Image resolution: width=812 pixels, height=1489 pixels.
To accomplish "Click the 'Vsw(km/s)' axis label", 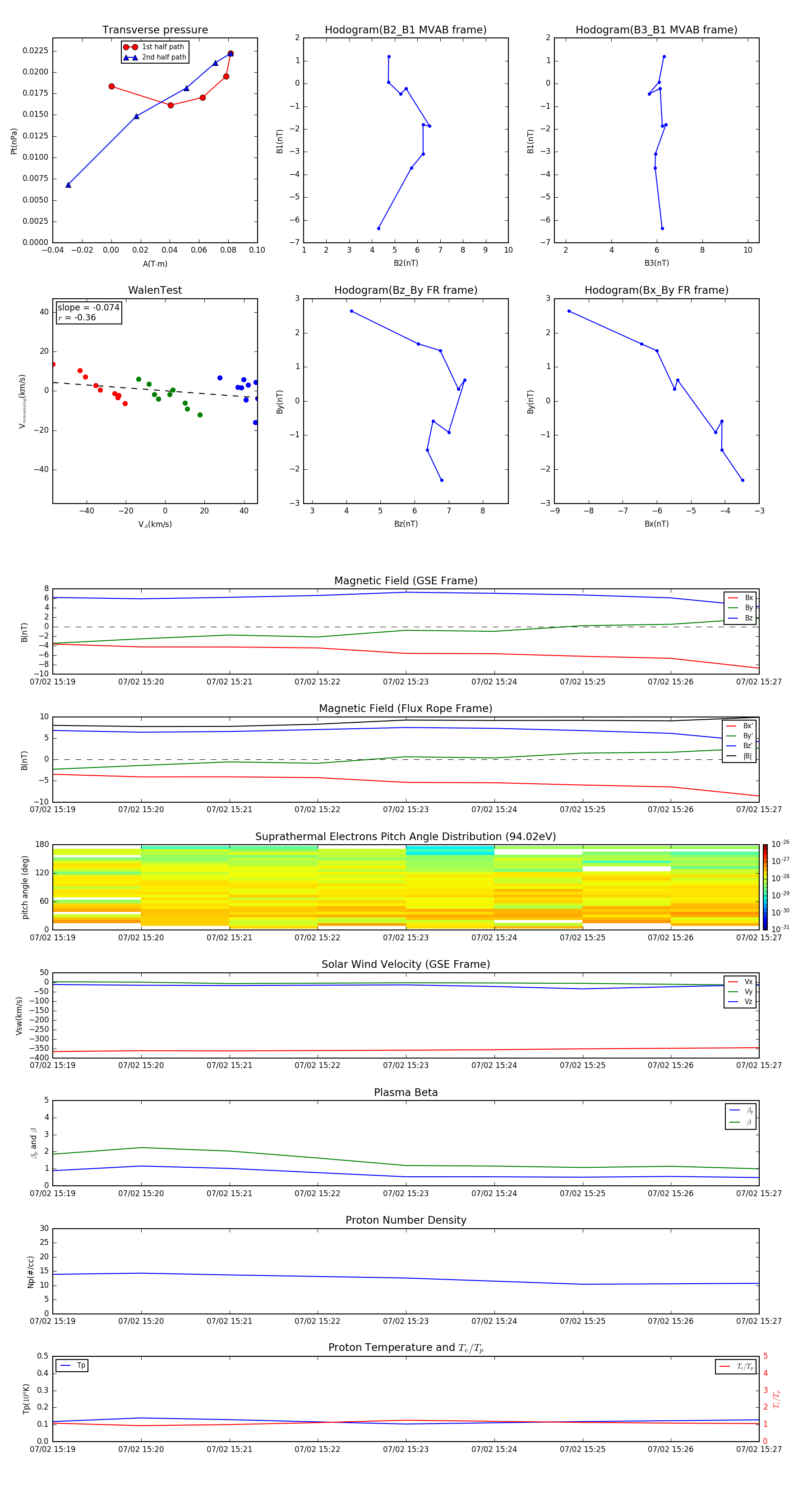I will click(x=19, y=1015).
